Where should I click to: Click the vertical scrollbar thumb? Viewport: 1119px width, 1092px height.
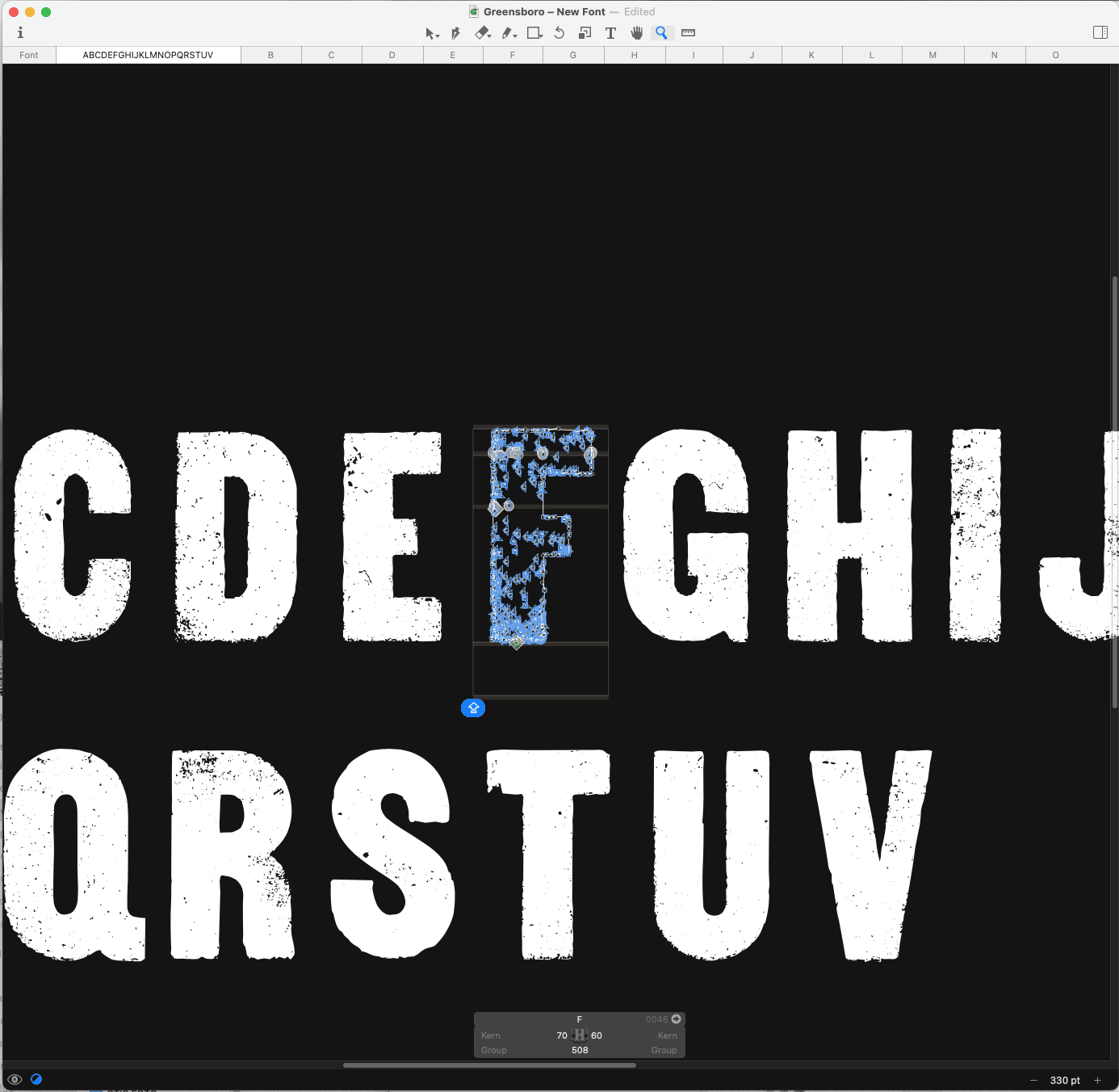(x=1115, y=493)
